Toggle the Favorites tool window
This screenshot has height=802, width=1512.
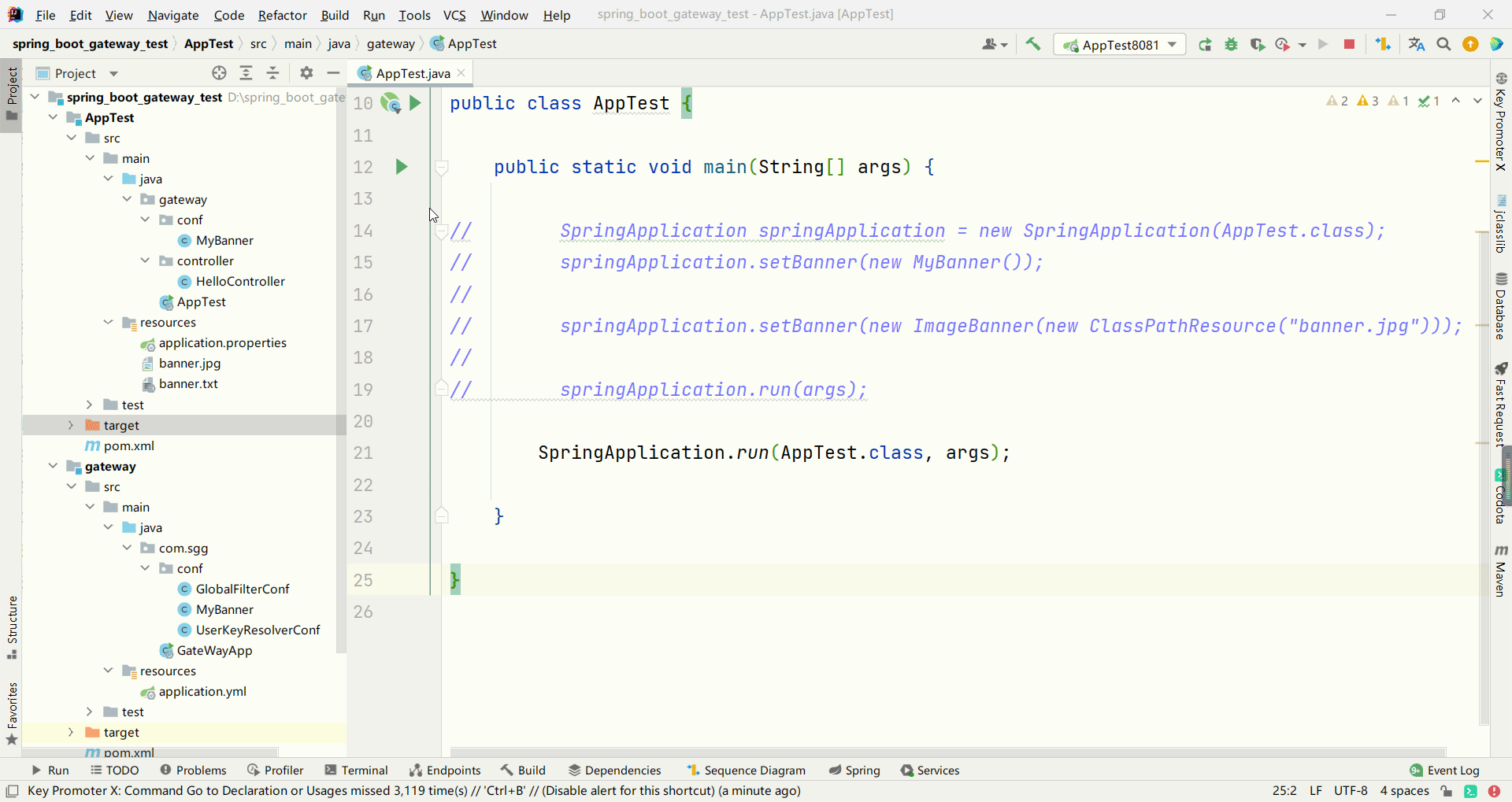point(12,714)
